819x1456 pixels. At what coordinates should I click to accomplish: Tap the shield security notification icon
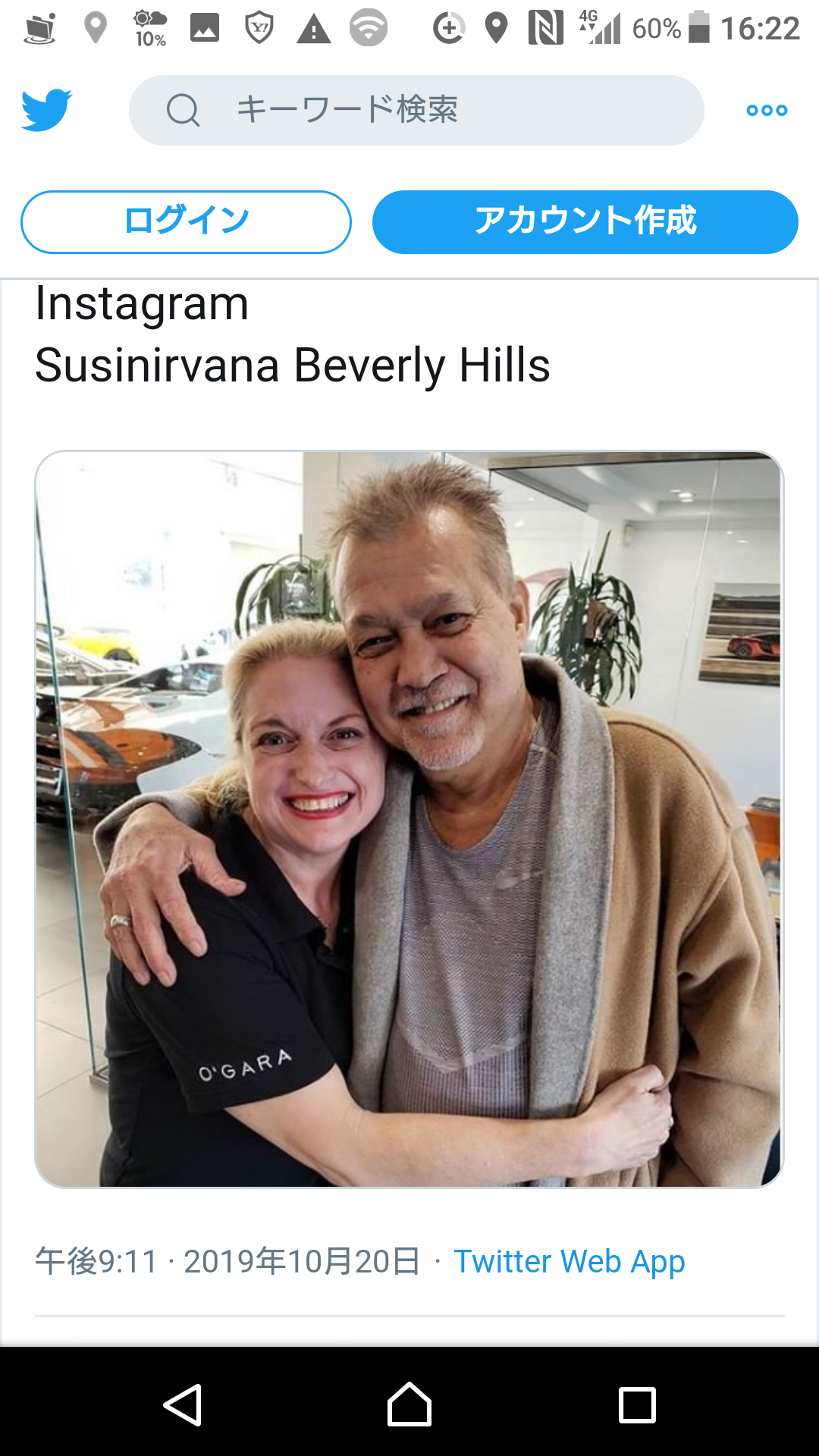coord(259,28)
